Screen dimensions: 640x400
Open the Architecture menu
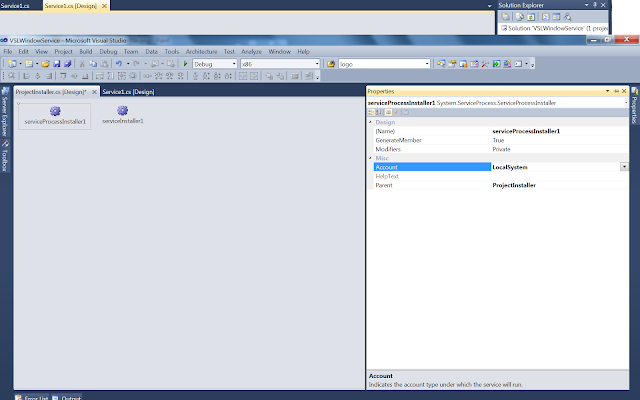click(202, 51)
